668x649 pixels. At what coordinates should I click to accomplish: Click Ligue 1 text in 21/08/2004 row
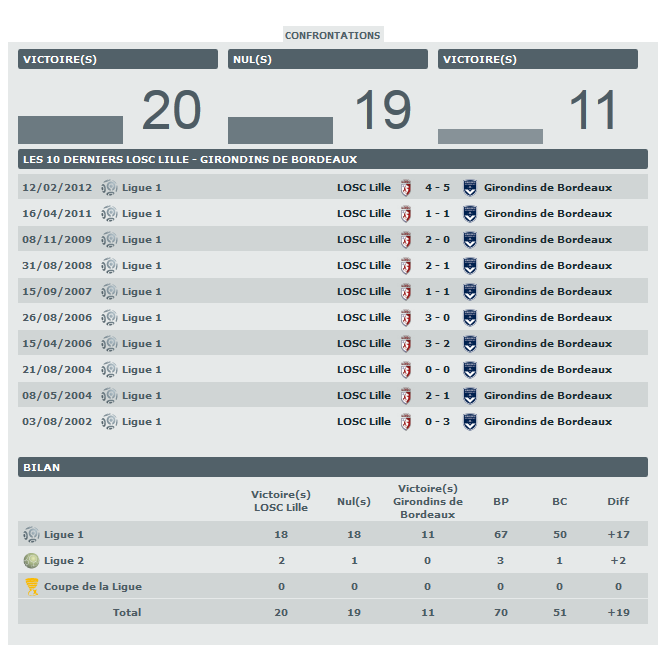(142, 370)
